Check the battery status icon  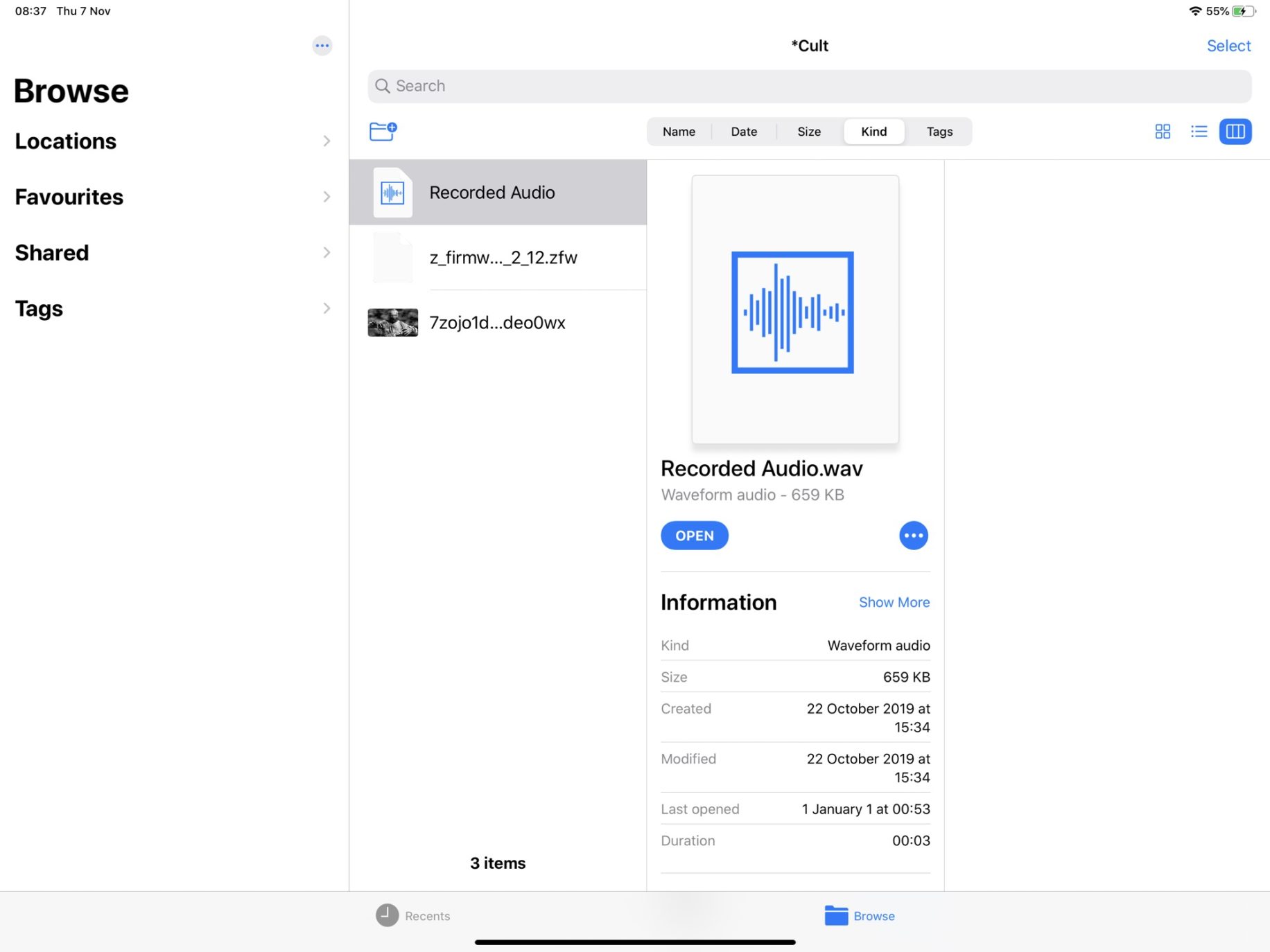1244,11
